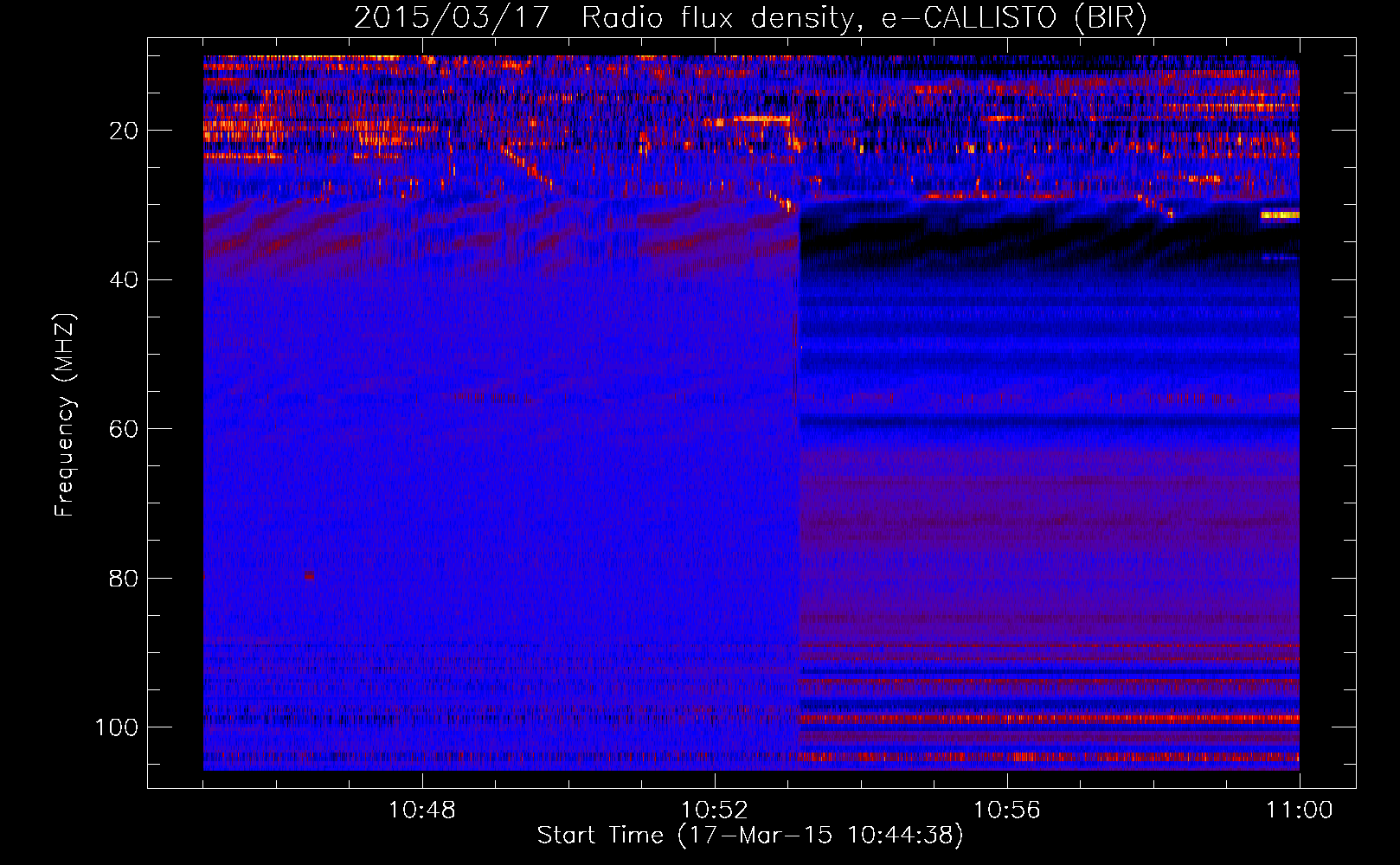The height and width of the screenshot is (865, 1400).
Task: Click the y-axis tick label 20
Action: 125,131
